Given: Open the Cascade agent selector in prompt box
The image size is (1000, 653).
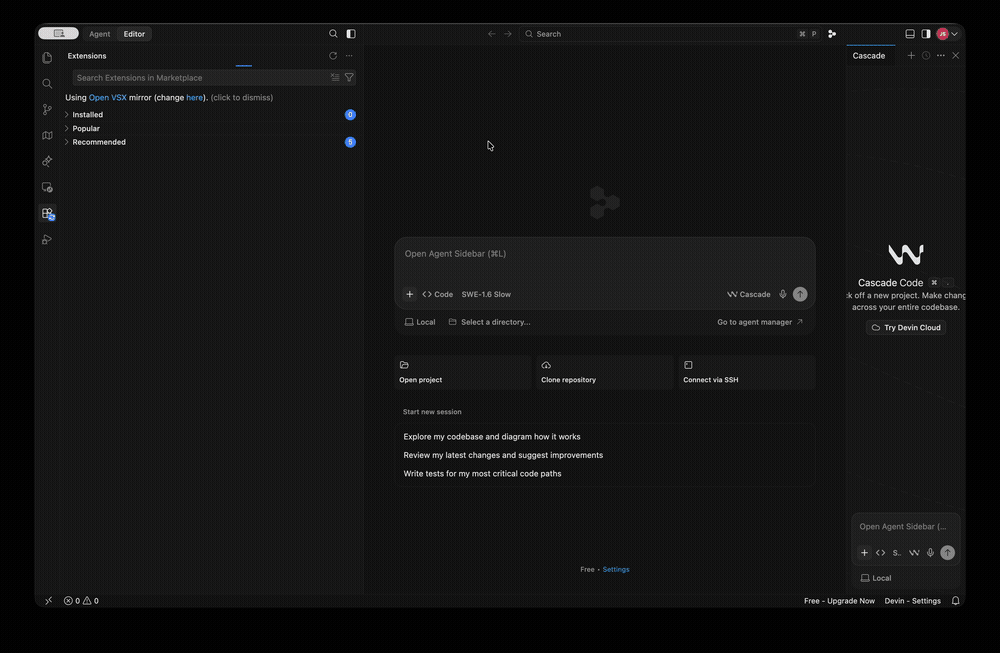Looking at the screenshot, I should coord(749,294).
